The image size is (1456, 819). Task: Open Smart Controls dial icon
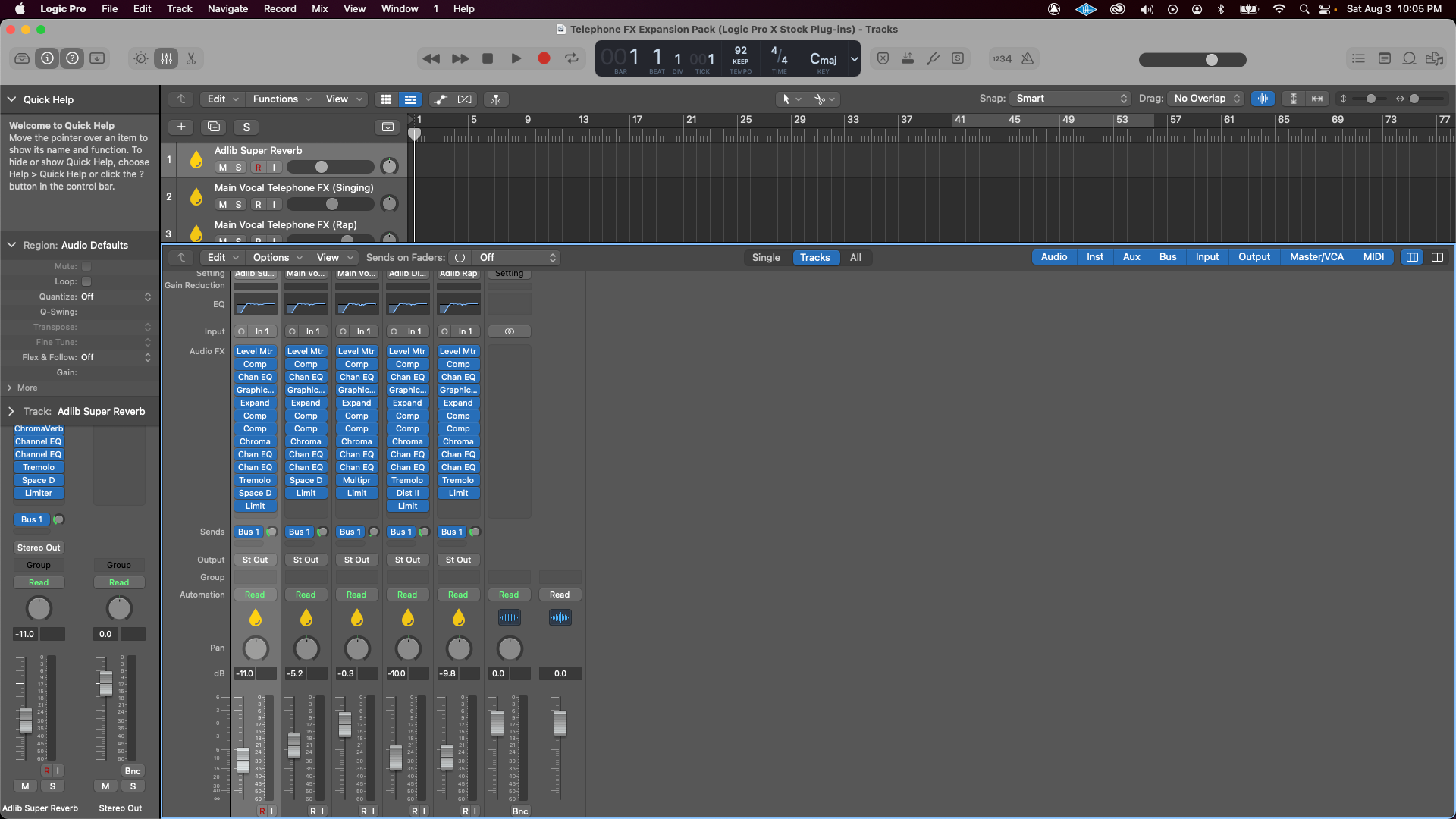coord(141,58)
